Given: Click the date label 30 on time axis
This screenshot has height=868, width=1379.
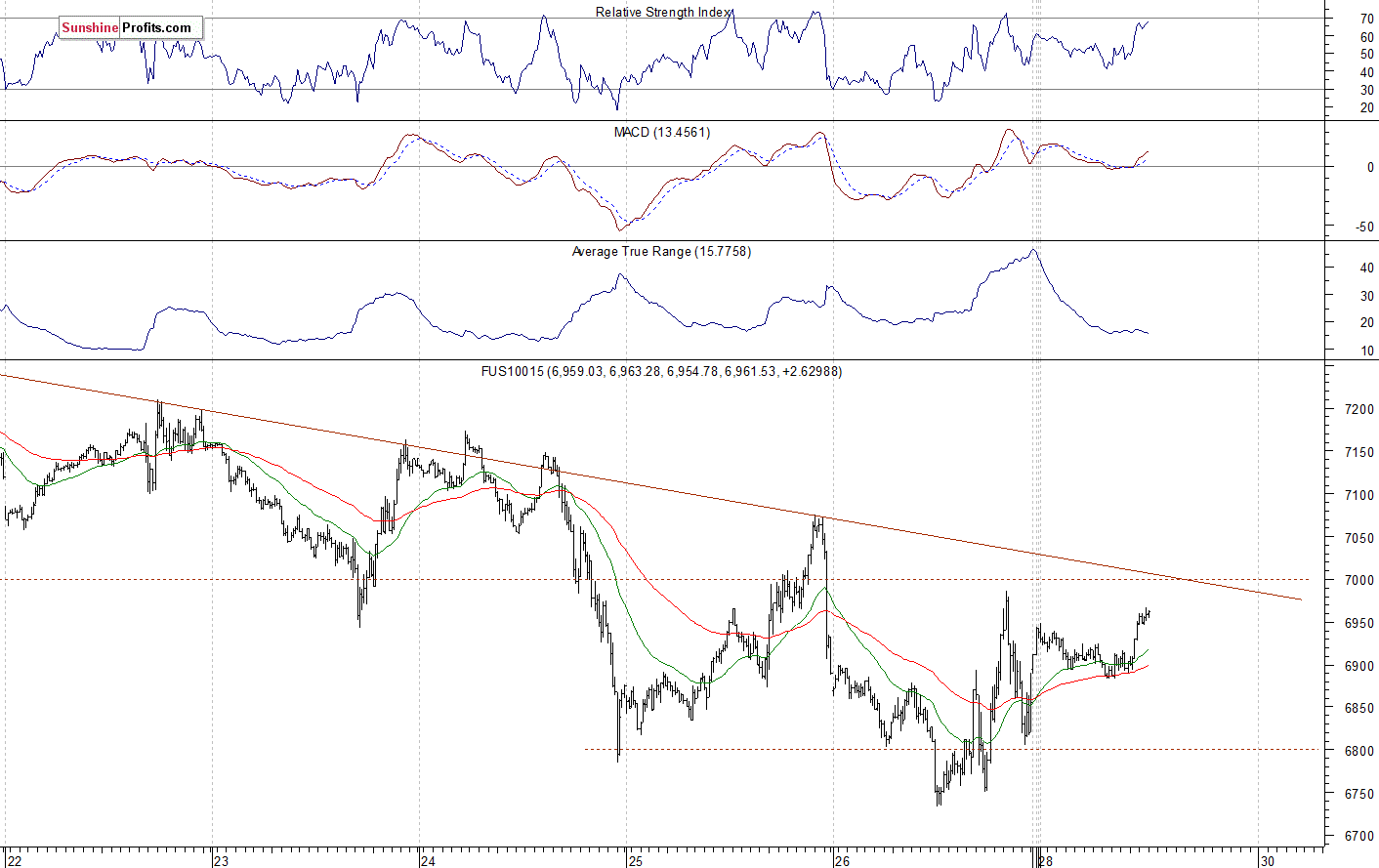Looking at the screenshot, I should [1268, 861].
